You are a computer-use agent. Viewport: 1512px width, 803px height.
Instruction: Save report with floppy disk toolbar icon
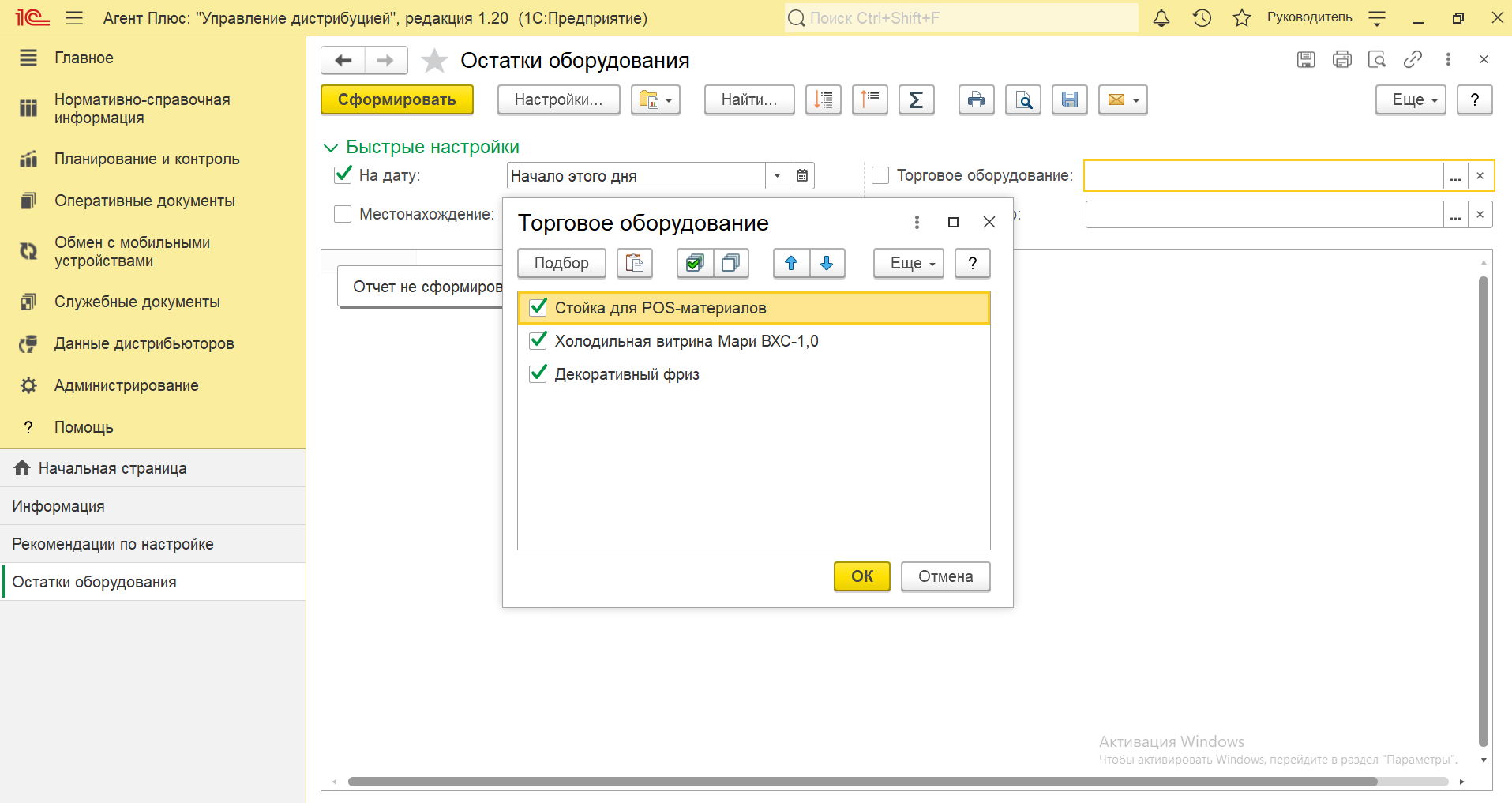tap(1070, 99)
